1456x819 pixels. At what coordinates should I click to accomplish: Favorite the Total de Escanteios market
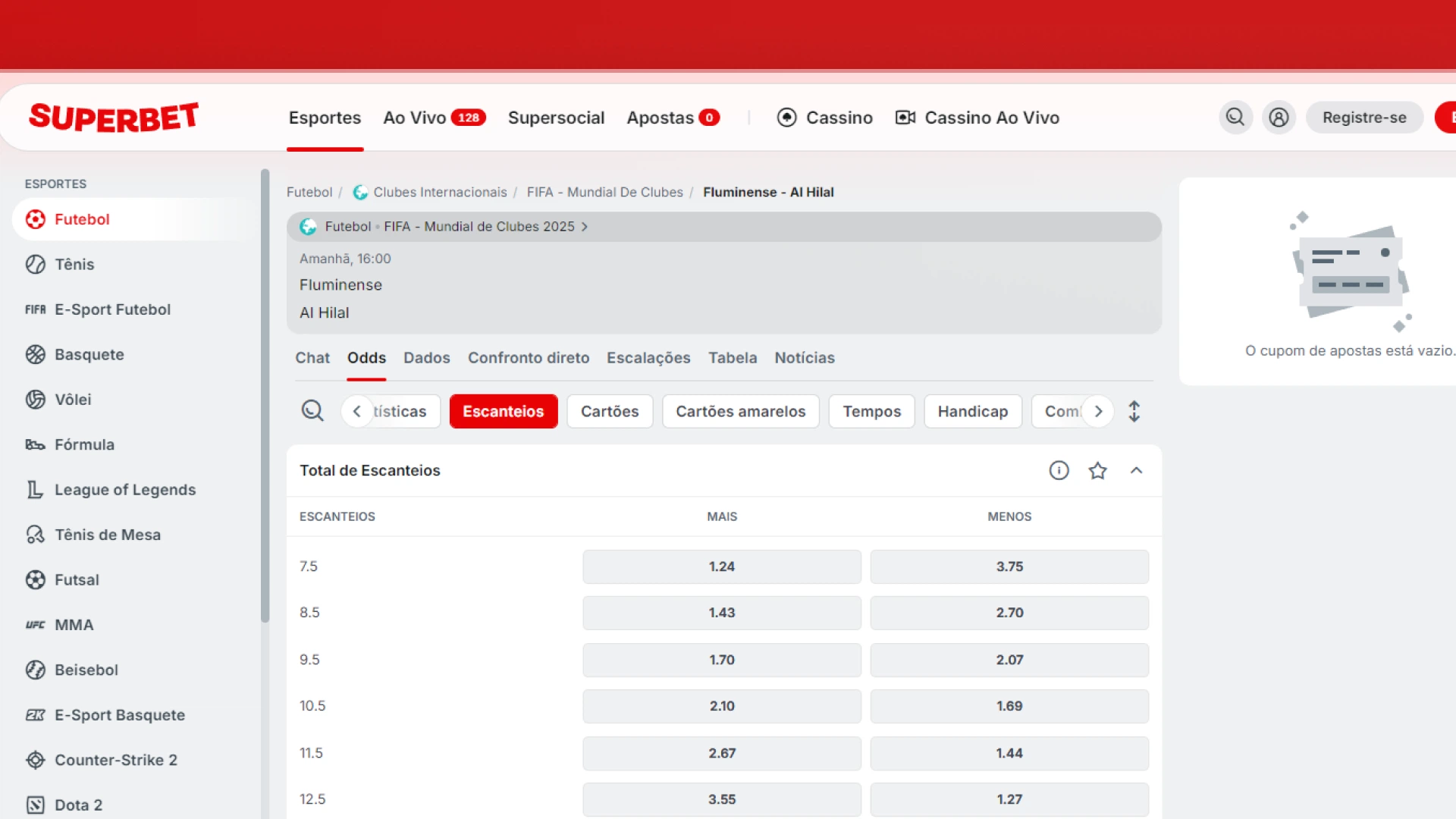(x=1097, y=471)
